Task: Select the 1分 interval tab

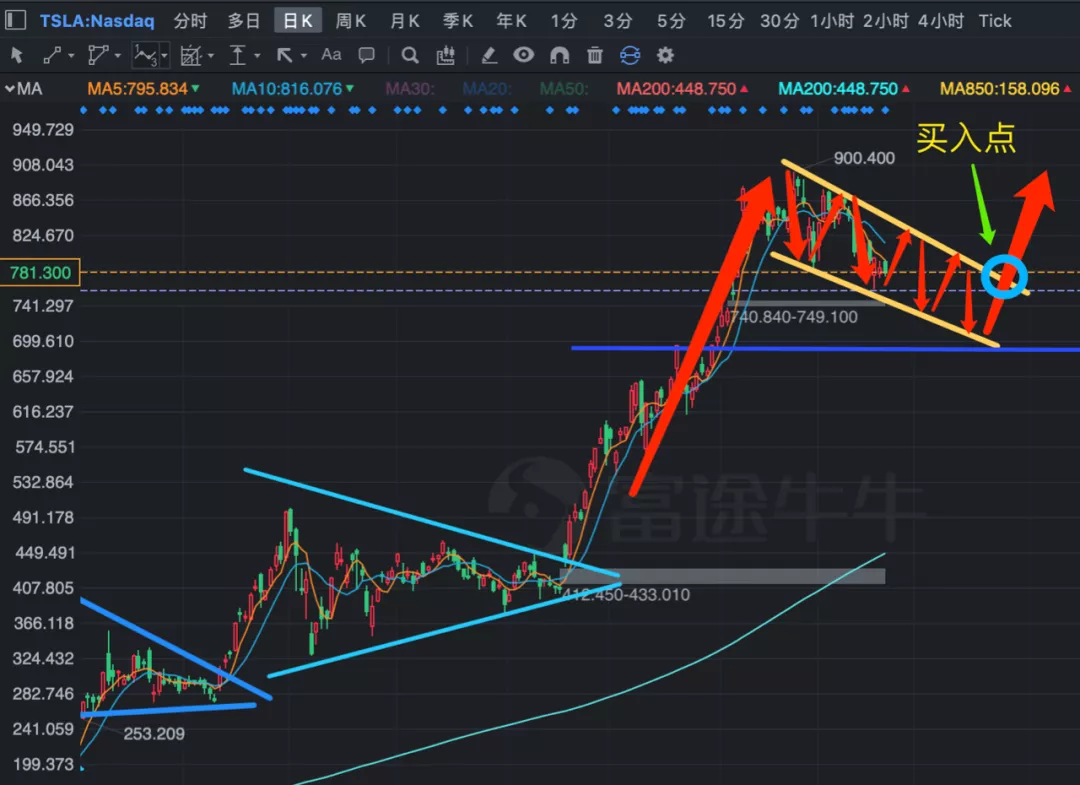Action: (x=564, y=21)
